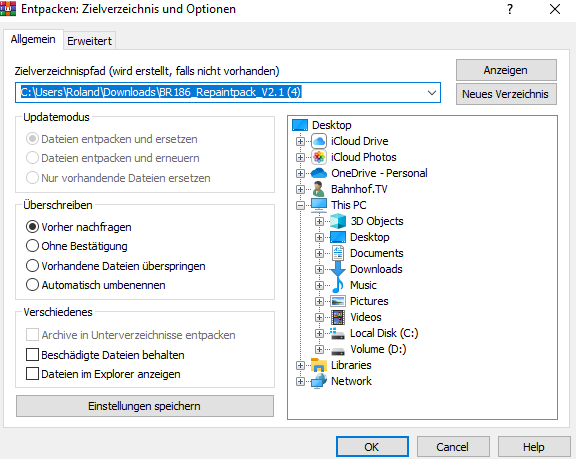This screenshot has height=459, width=576.
Task: Click the OneDrive - Personal cloud icon
Action: (x=318, y=173)
